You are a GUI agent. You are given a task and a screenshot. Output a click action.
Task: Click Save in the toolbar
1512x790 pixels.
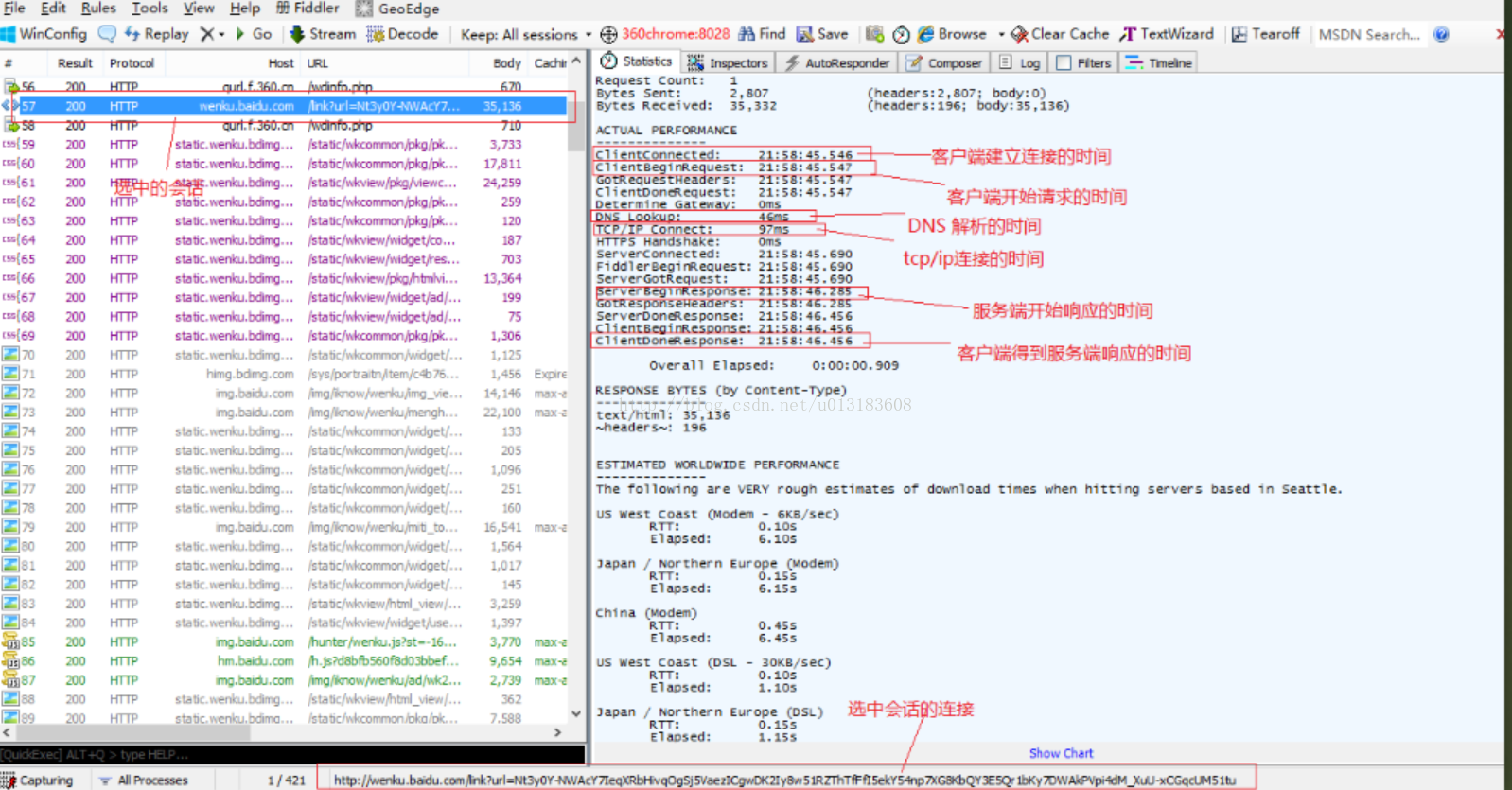click(822, 34)
